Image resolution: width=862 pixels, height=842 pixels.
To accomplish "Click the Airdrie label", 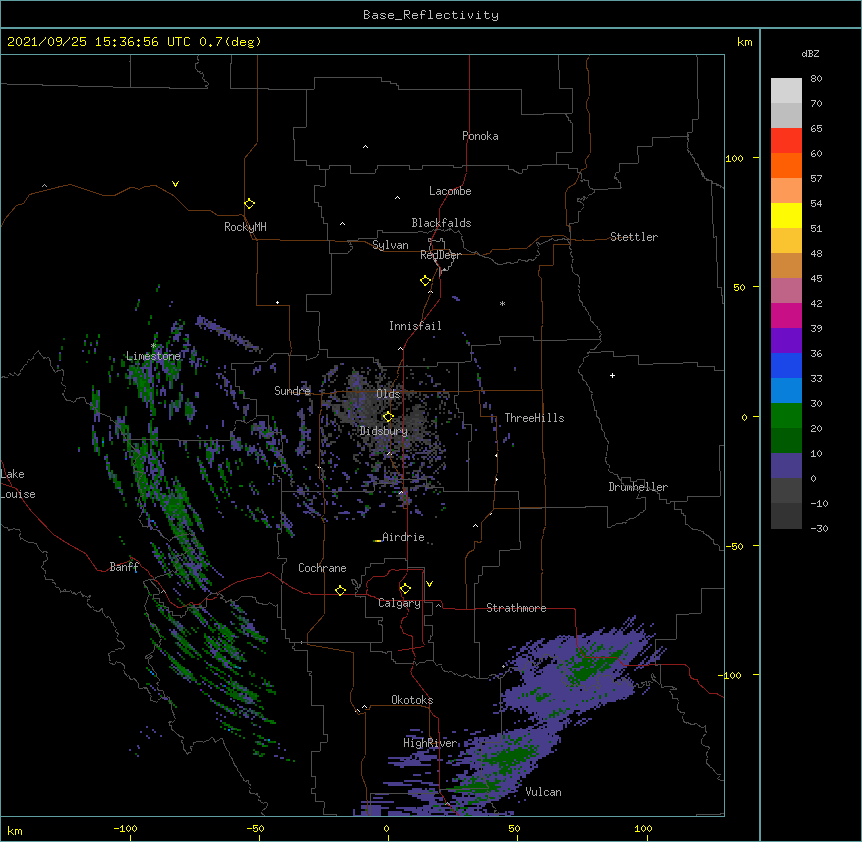I will click(402, 537).
